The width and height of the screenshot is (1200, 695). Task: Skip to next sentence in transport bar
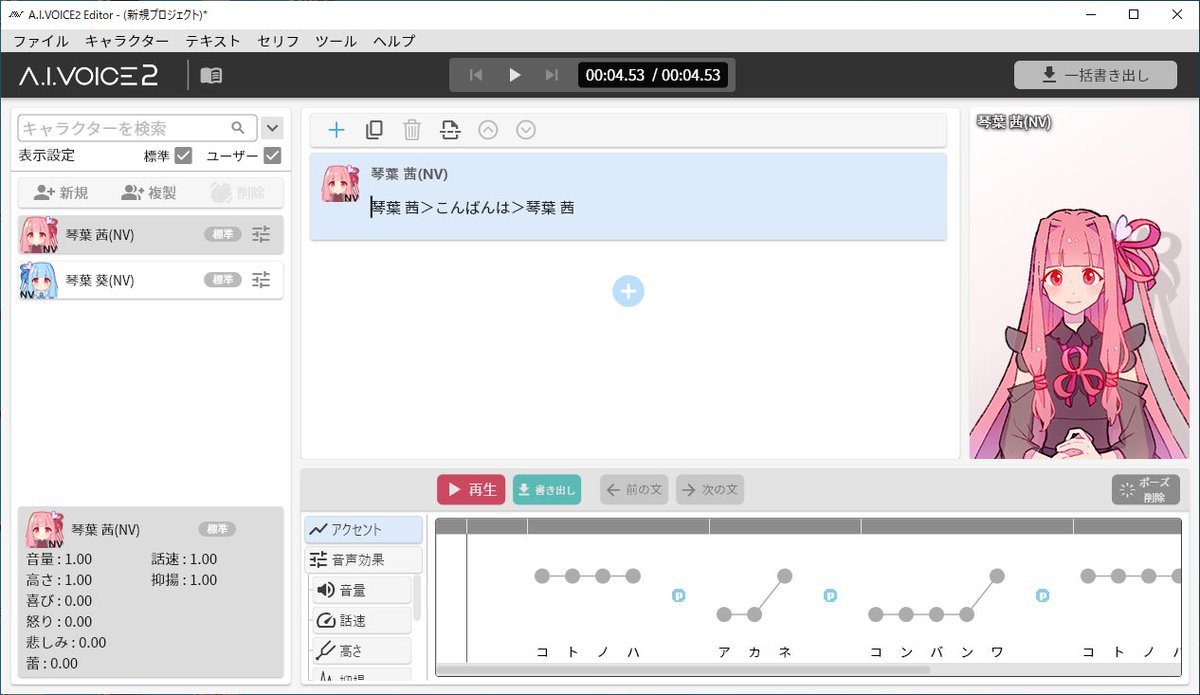[551, 75]
